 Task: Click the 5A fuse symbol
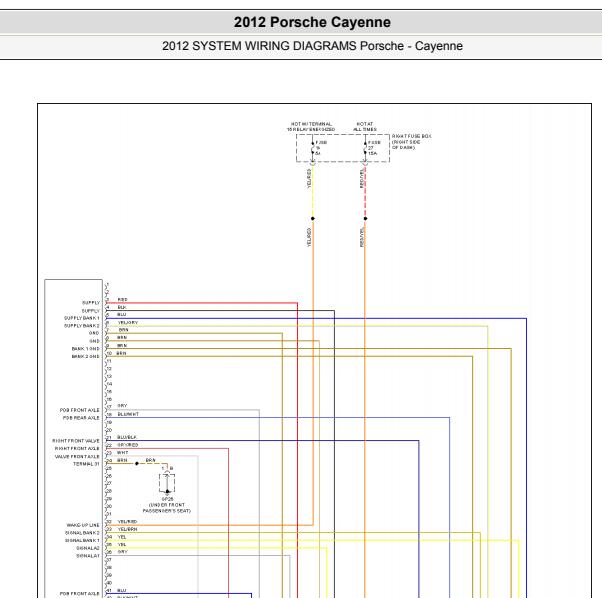[x=313, y=148]
